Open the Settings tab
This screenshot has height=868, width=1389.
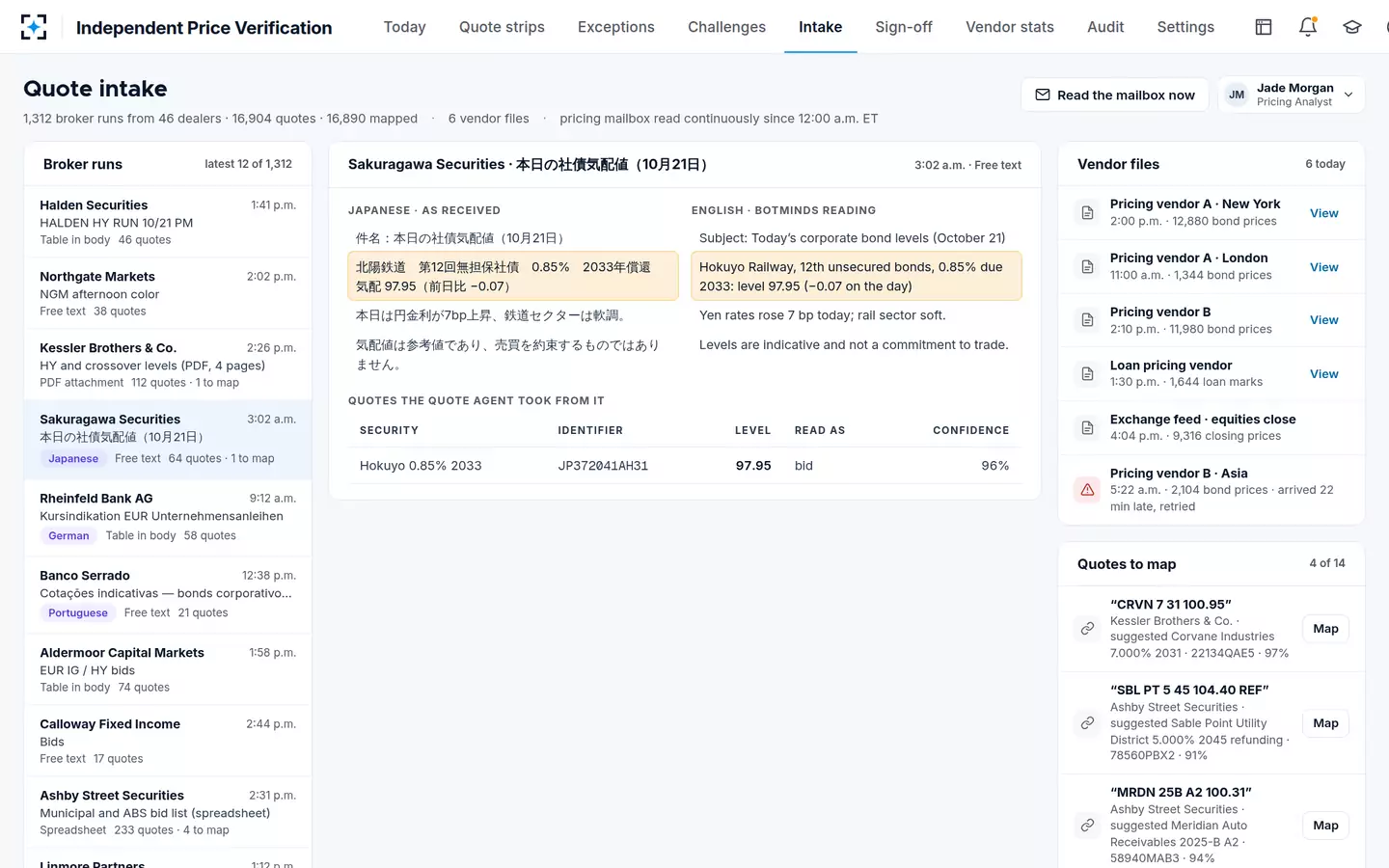coord(1185,27)
